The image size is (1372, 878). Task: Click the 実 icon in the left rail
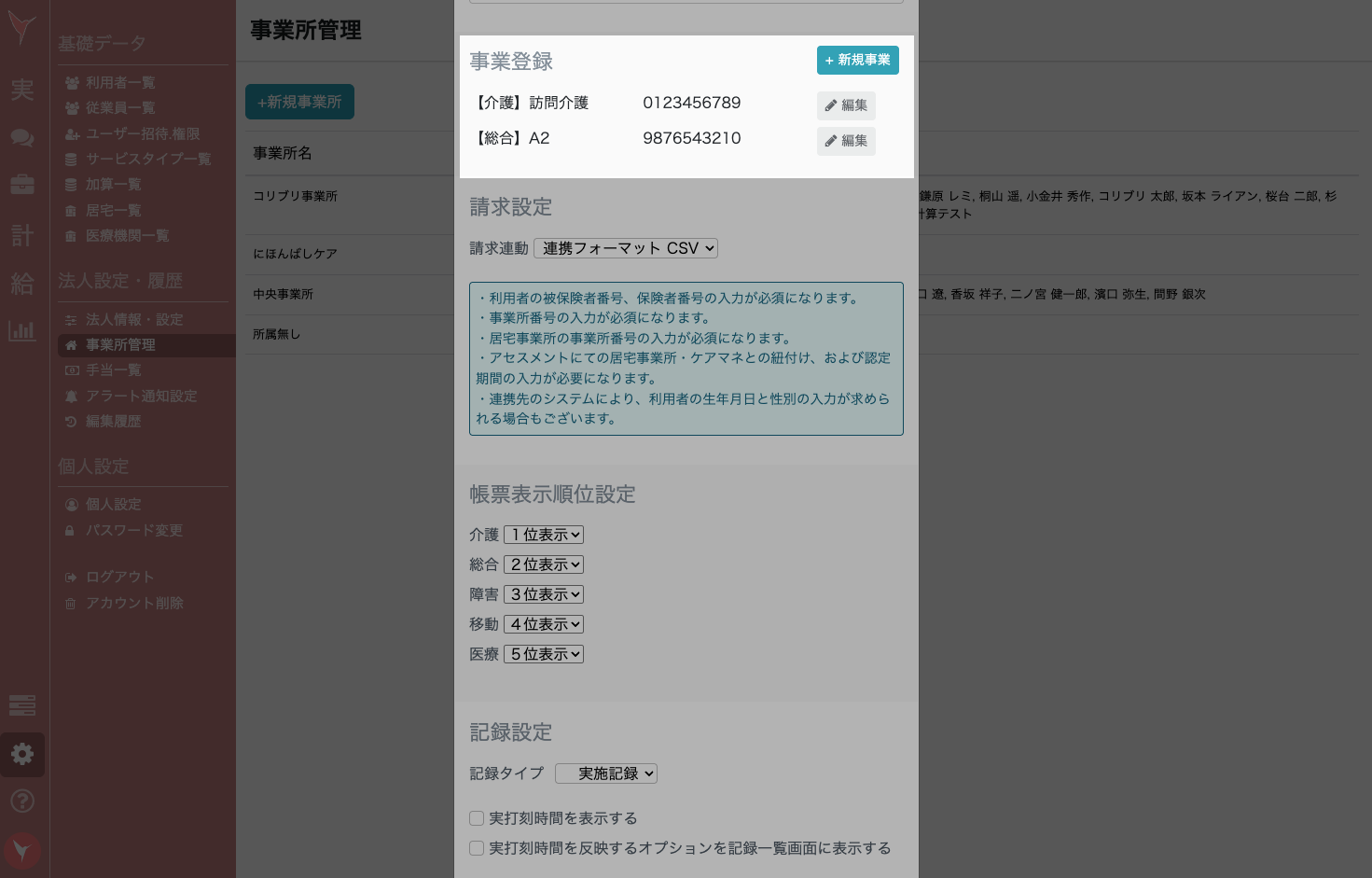point(22,91)
